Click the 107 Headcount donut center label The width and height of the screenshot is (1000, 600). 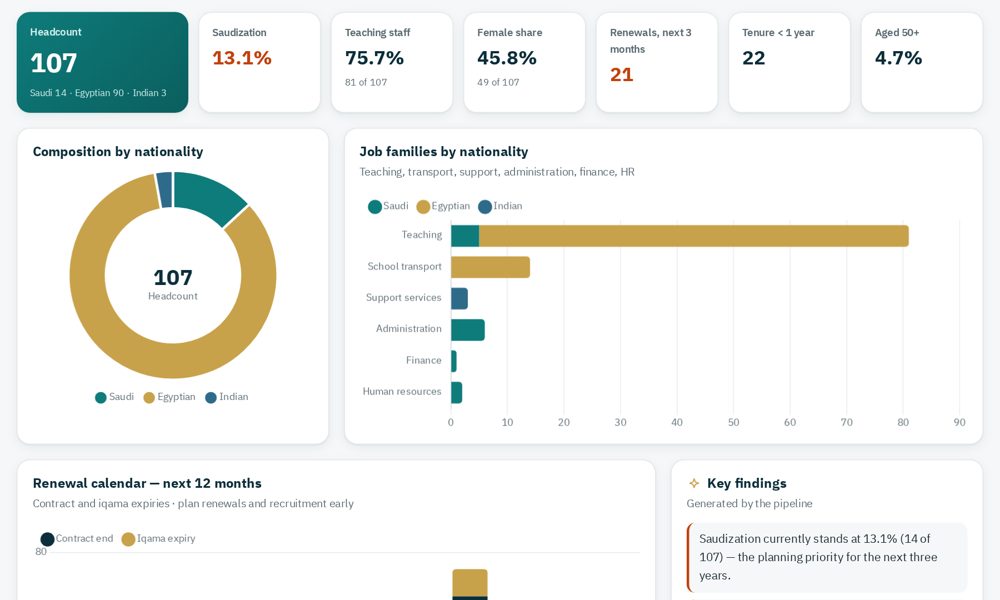[173, 283]
